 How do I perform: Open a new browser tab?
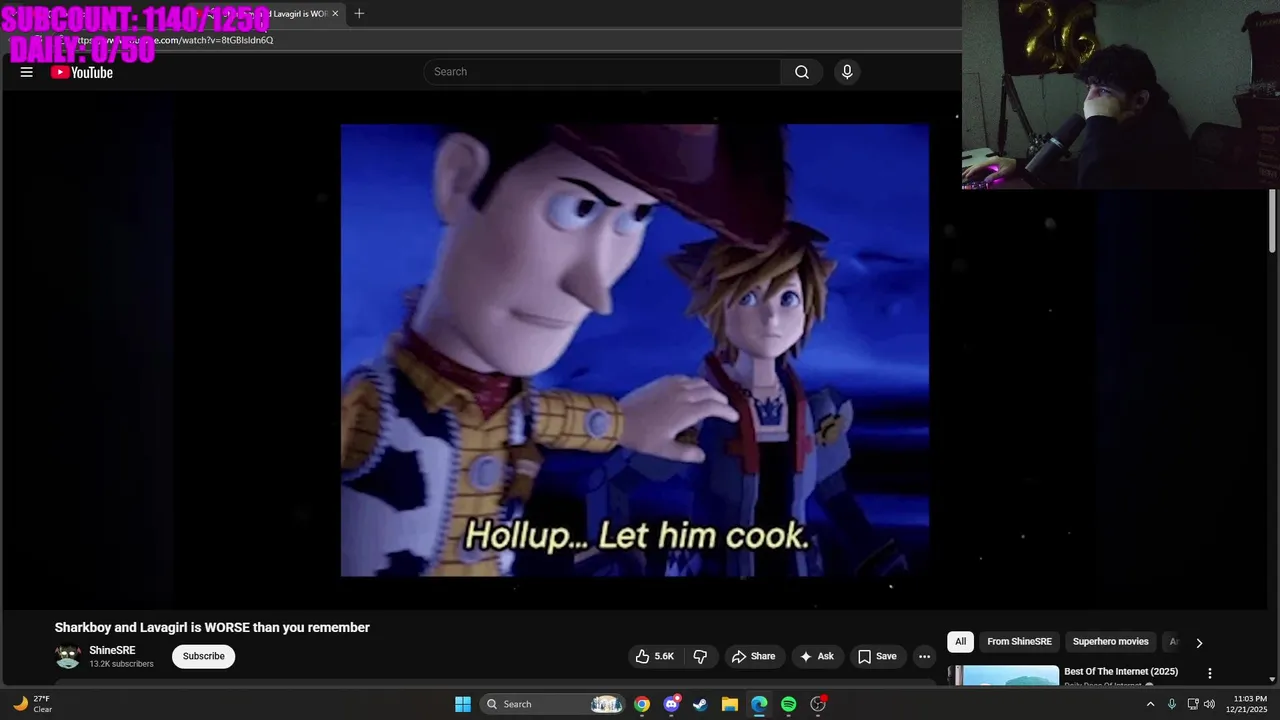[359, 13]
